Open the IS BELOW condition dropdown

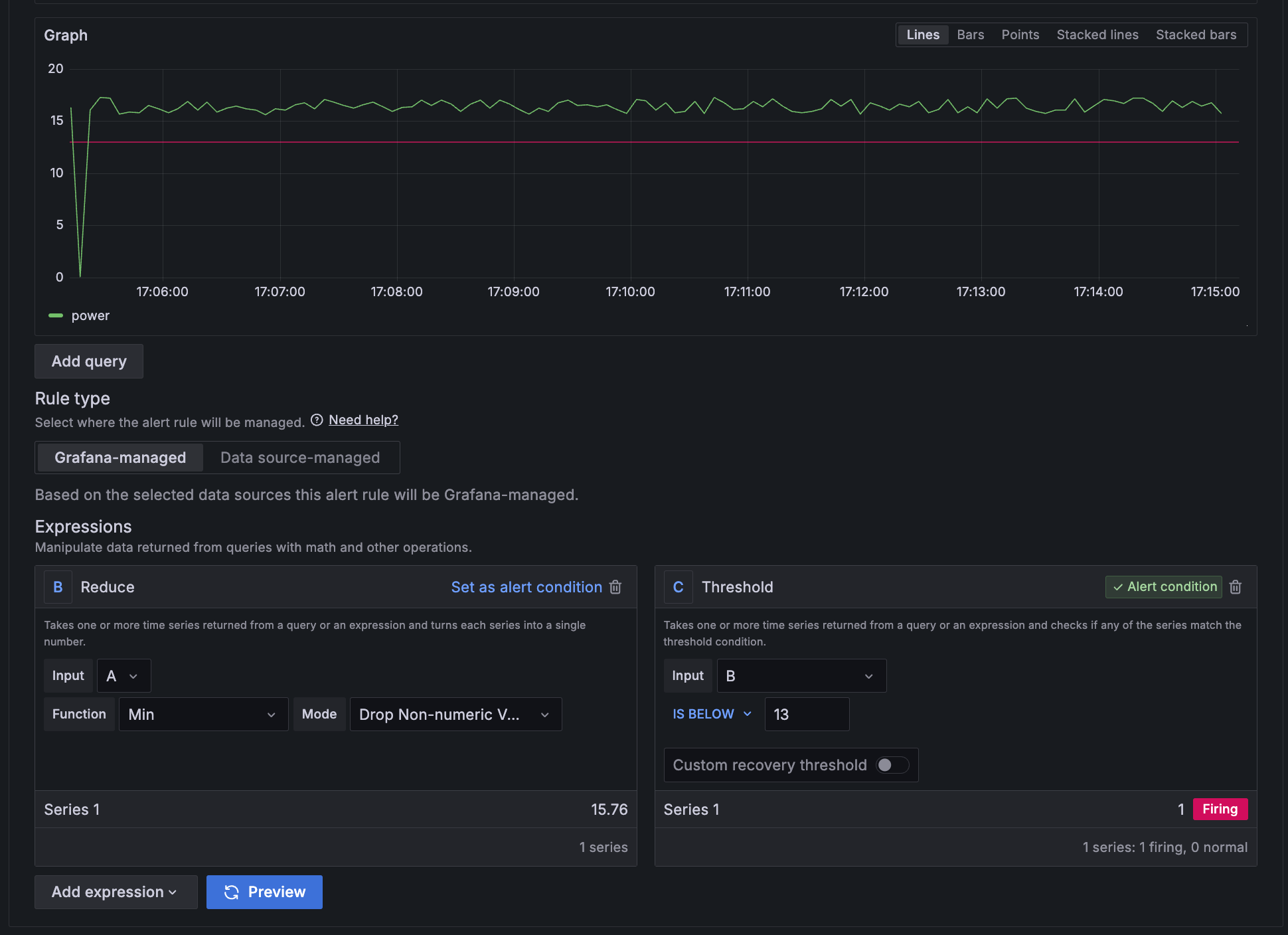coord(712,715)
